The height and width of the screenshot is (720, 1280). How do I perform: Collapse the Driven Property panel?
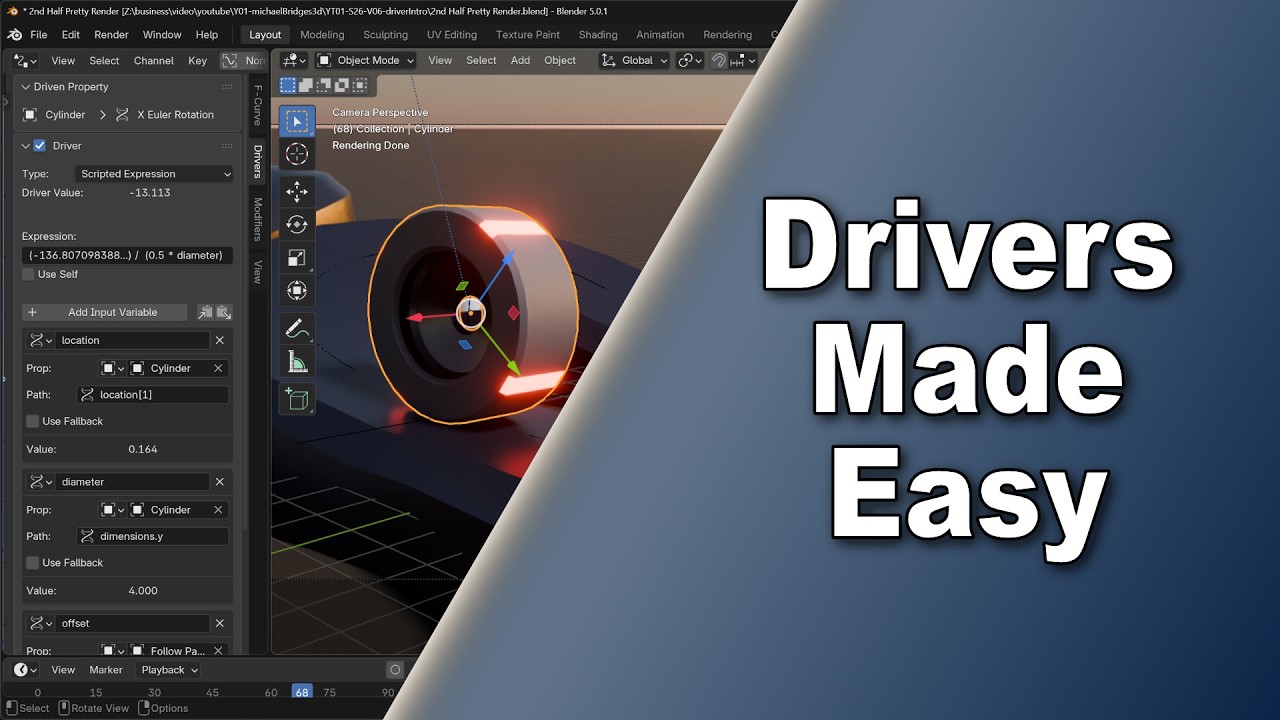click(26, 87)
